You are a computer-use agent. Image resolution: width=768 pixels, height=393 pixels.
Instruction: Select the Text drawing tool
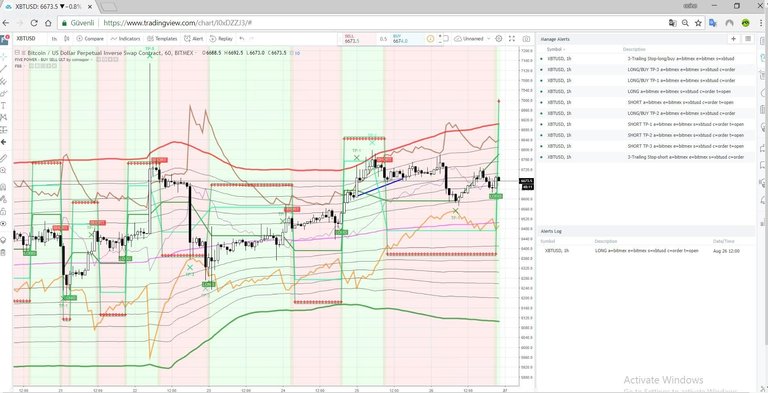pos(3,105)
